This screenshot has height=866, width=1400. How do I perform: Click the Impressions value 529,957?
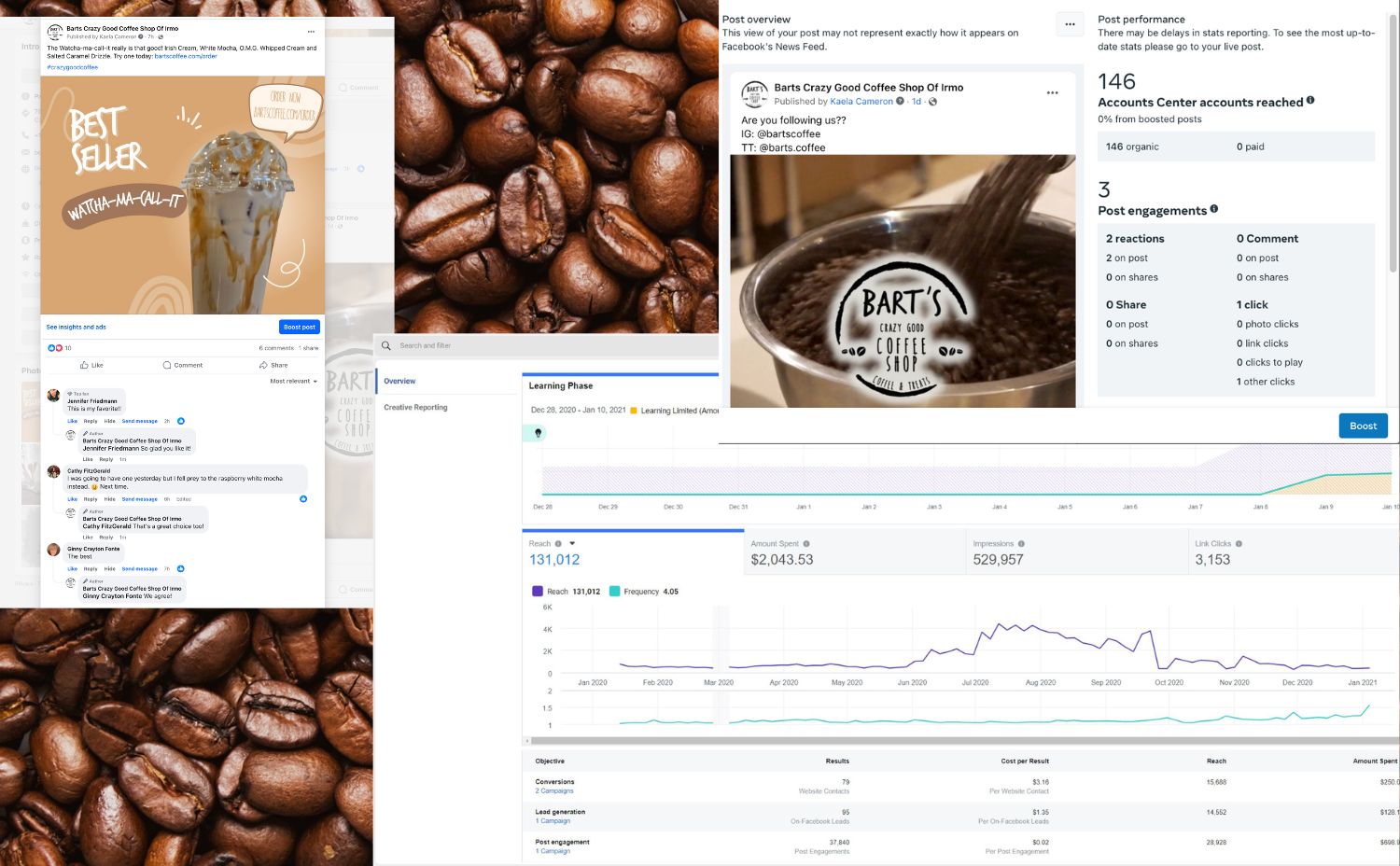click(x=998, y=560)
